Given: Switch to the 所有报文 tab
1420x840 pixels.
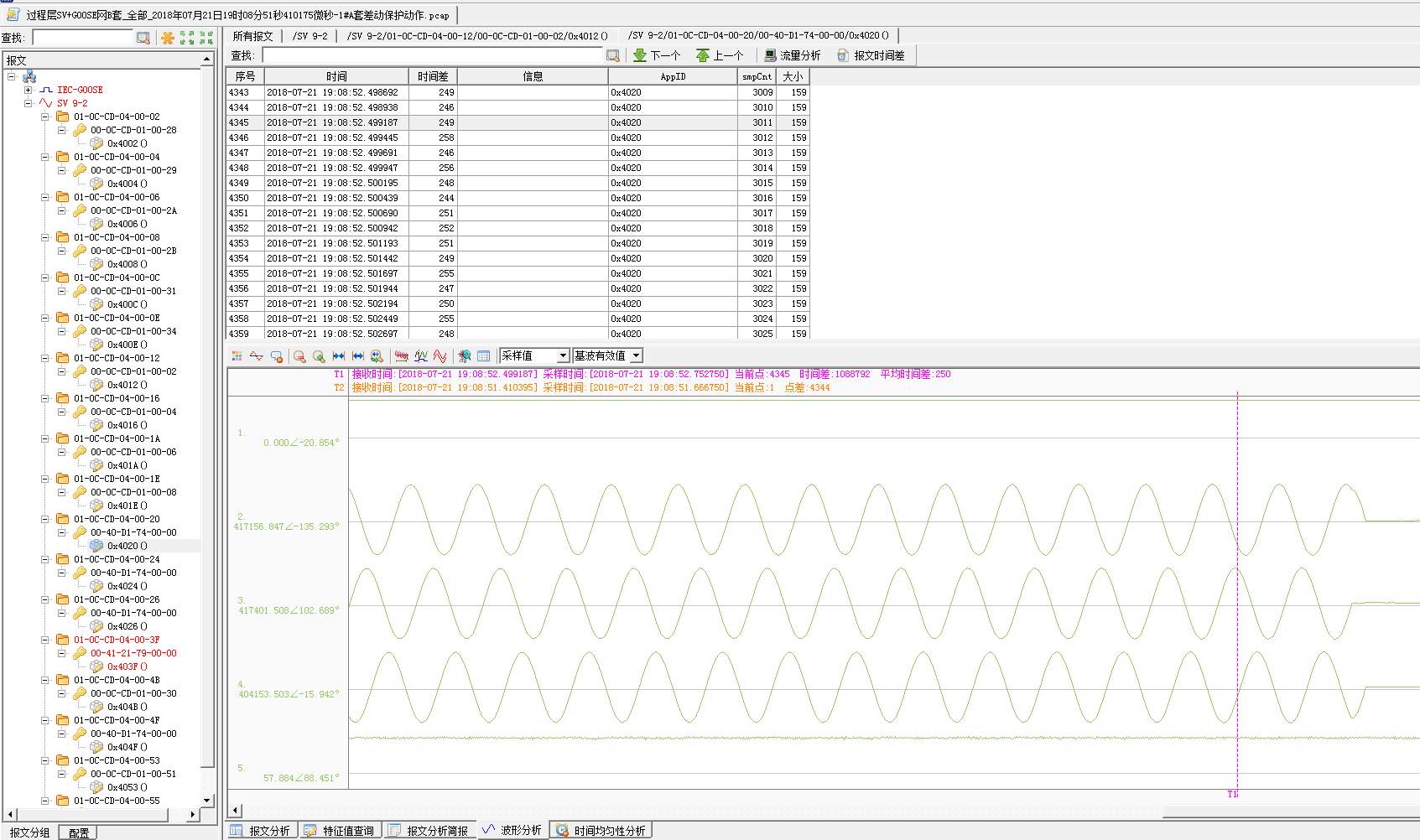Looking at the screenshot, I should point(252,36).
